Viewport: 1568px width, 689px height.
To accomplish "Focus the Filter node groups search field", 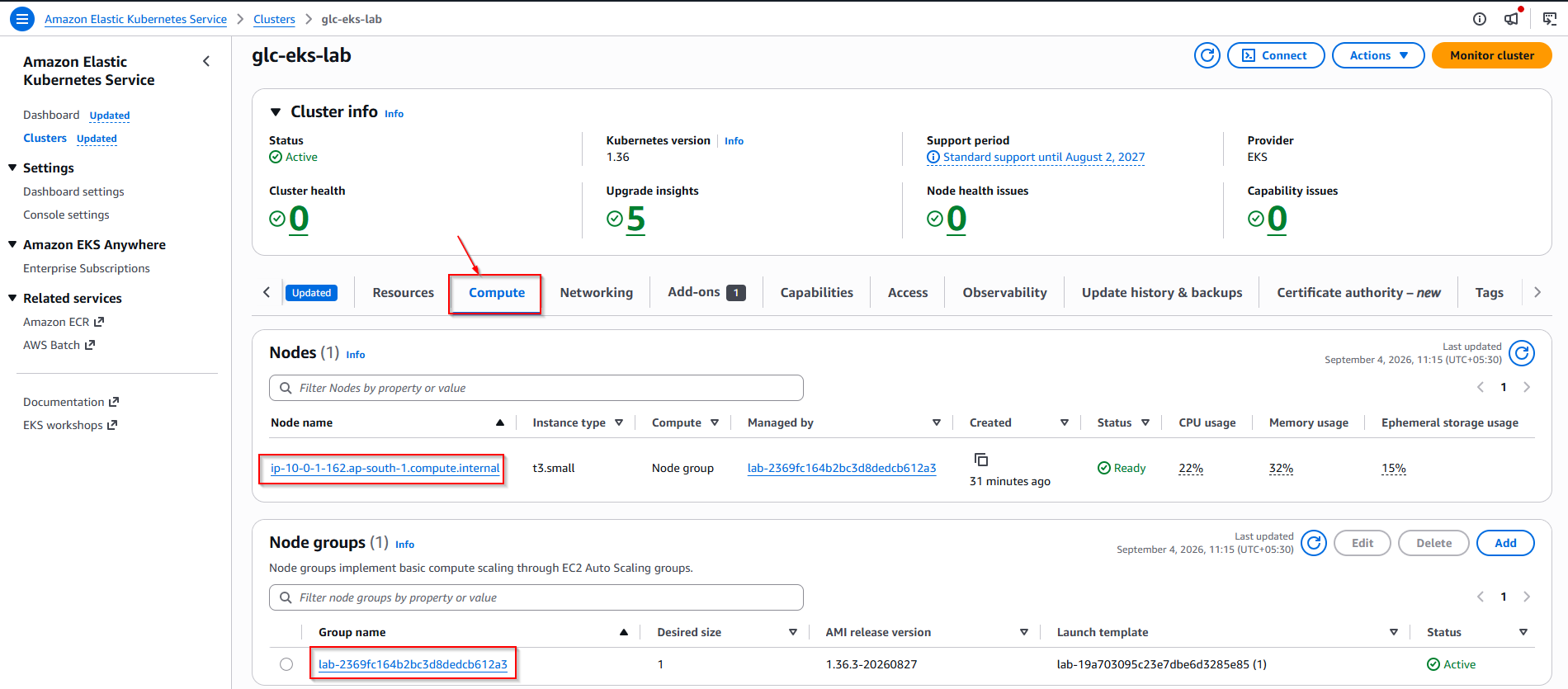I will click(x=536, y=597).
